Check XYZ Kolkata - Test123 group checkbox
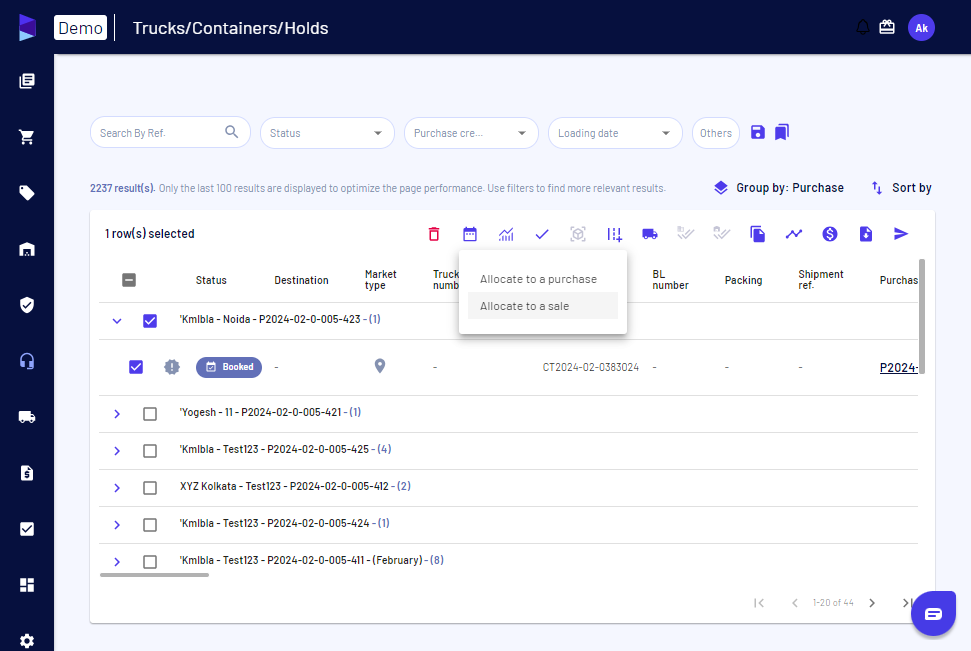 point(150,488)
